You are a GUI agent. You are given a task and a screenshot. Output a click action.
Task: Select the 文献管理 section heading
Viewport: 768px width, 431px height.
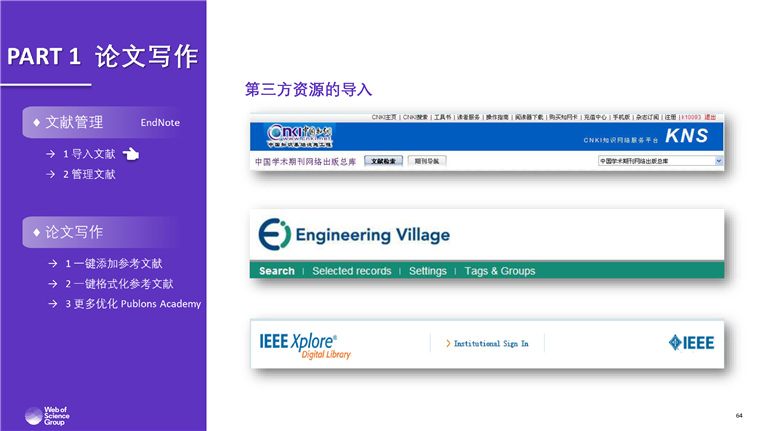click(74, 122)
